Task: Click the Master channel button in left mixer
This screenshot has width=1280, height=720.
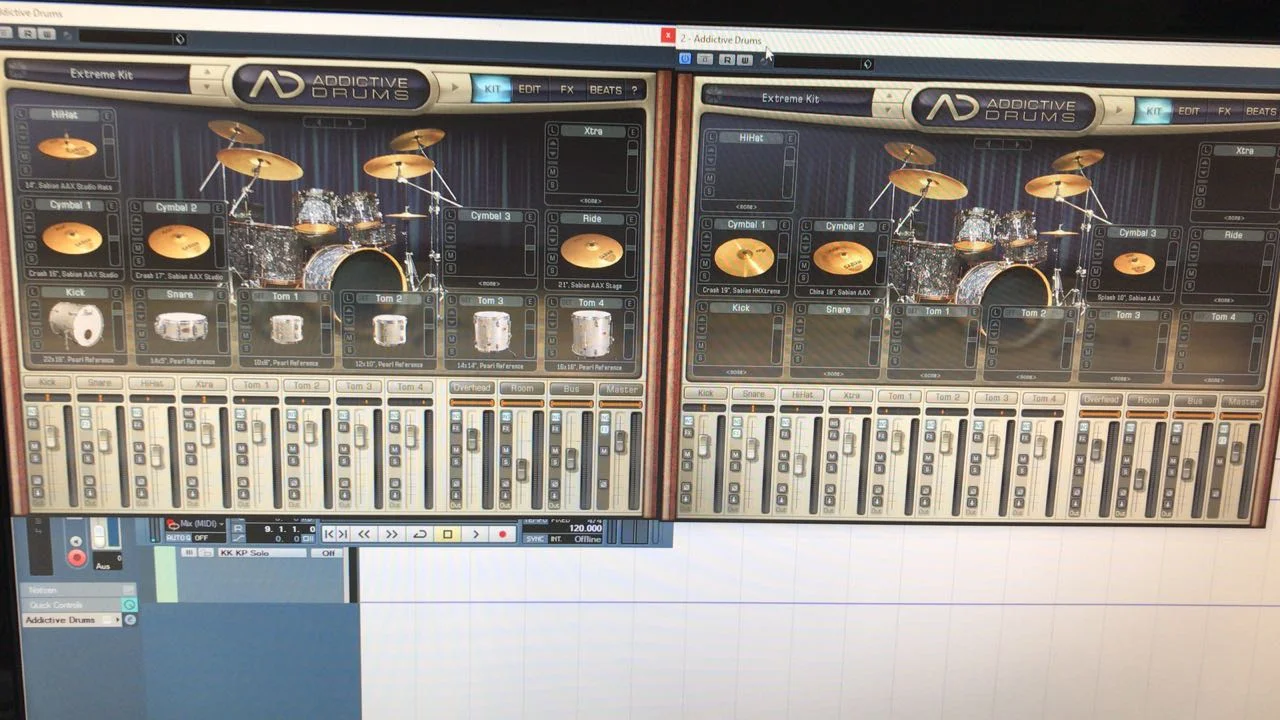Action: [x=621, y=389]
